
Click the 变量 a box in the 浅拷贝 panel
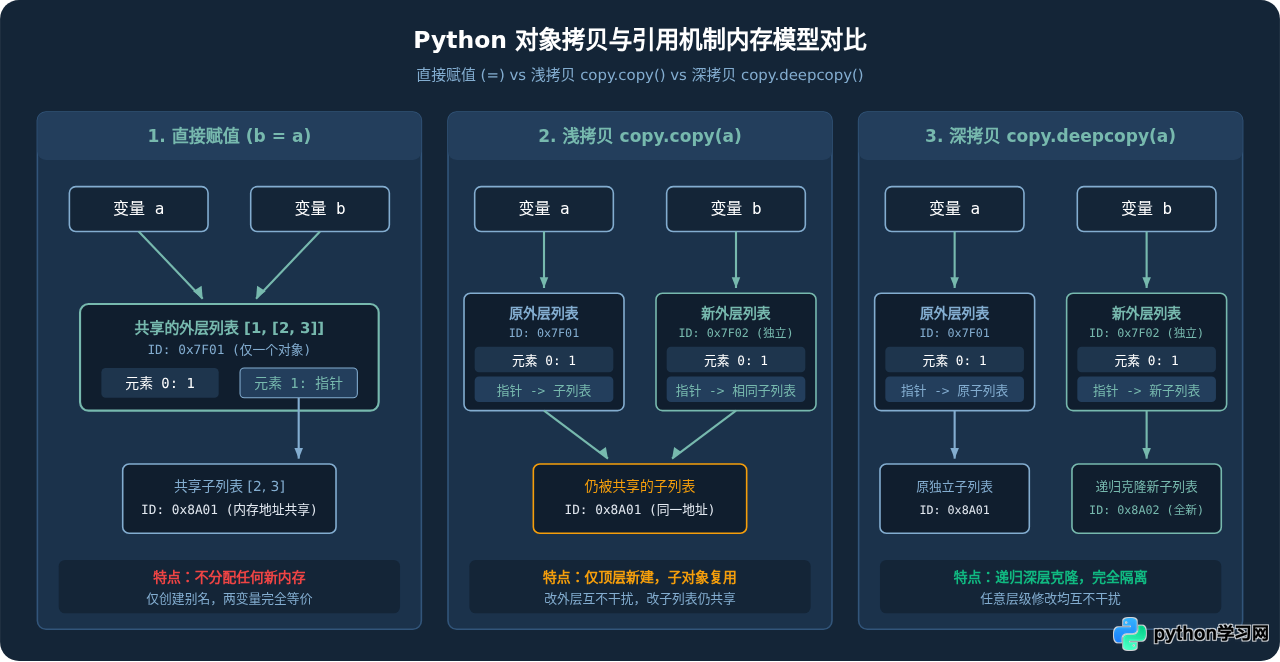tap(544, 209)
